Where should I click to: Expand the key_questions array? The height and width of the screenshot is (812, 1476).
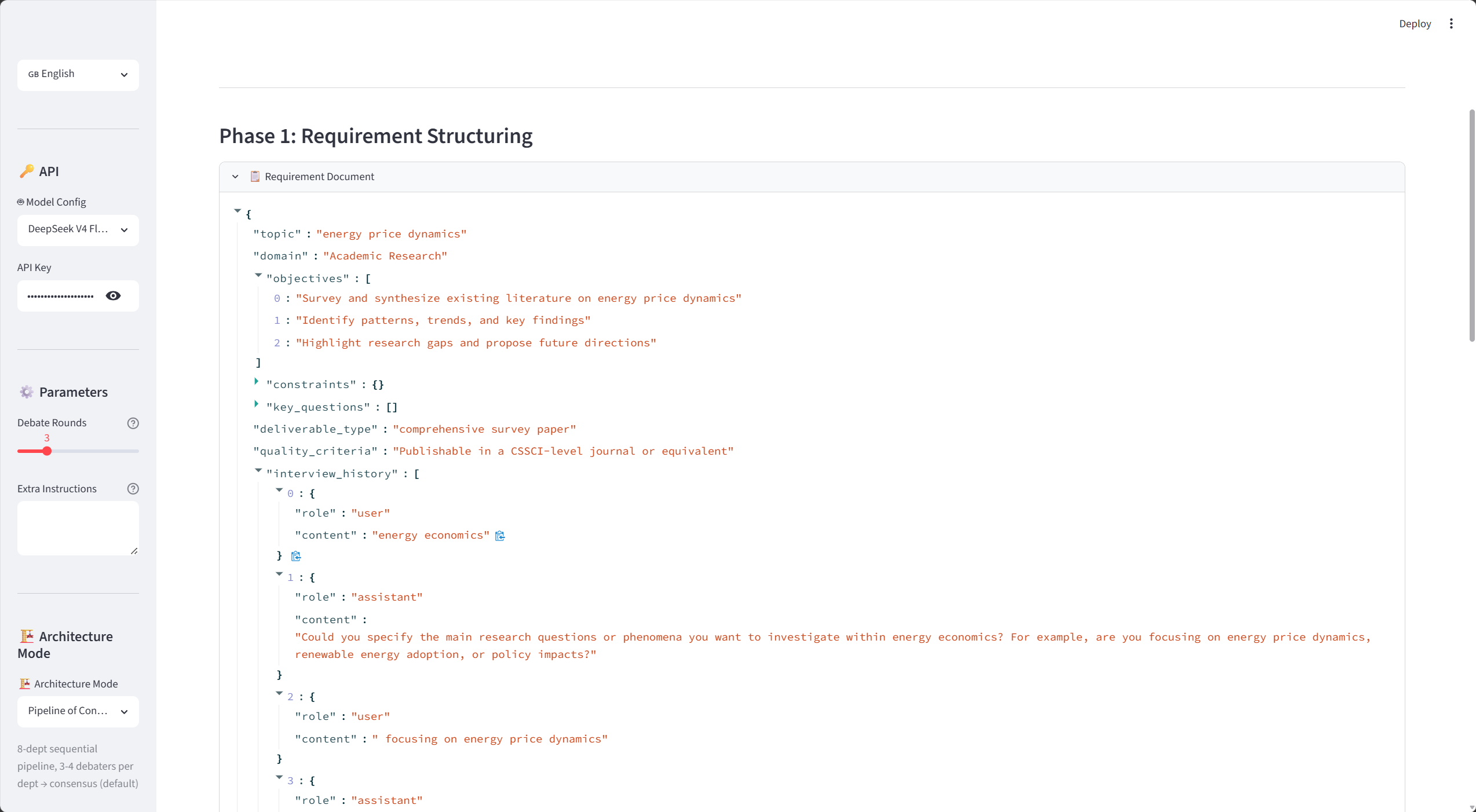[x=256, y=404]
